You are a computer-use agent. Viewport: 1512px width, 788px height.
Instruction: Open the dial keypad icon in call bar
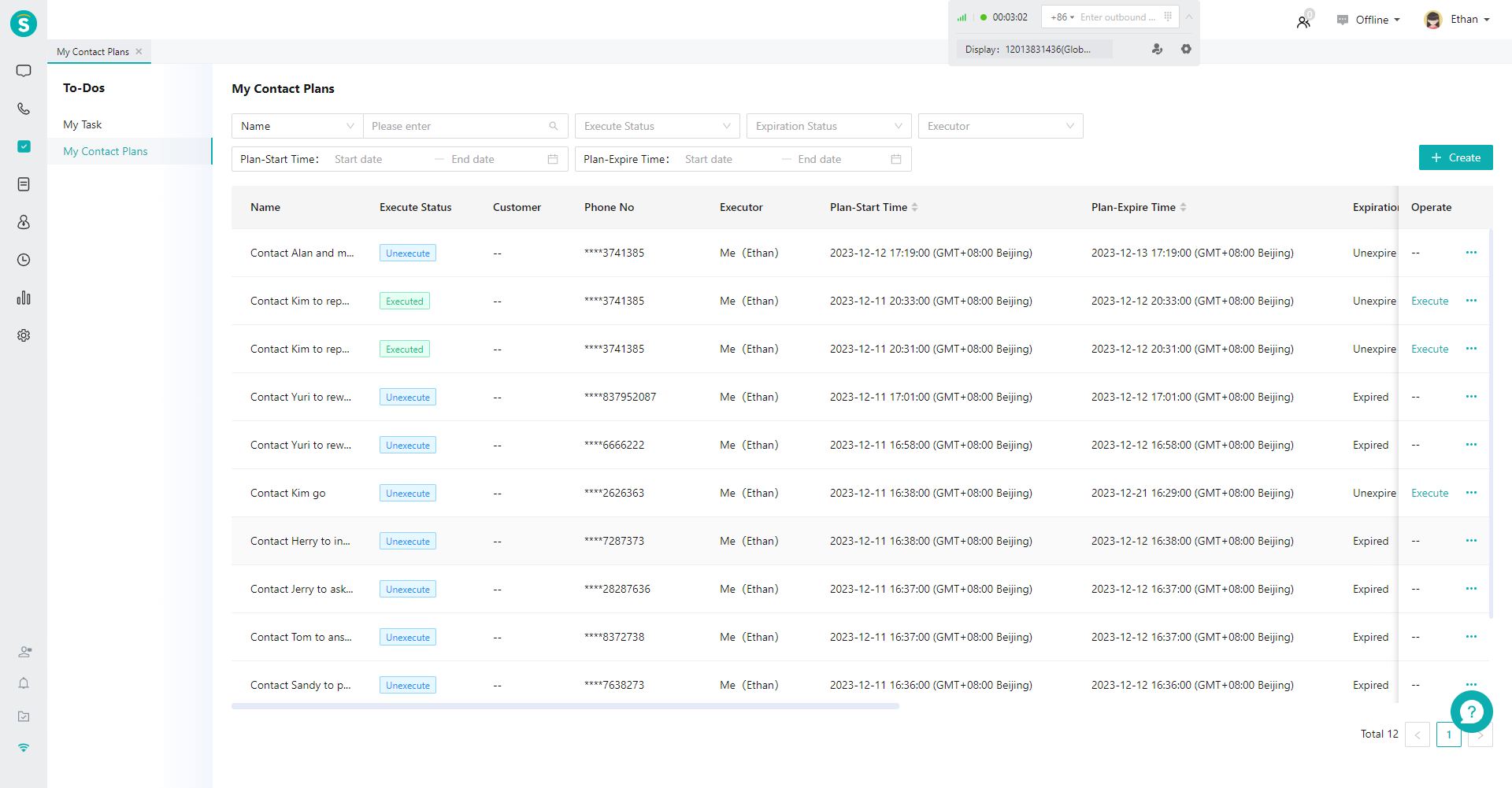pos(1168,17)
